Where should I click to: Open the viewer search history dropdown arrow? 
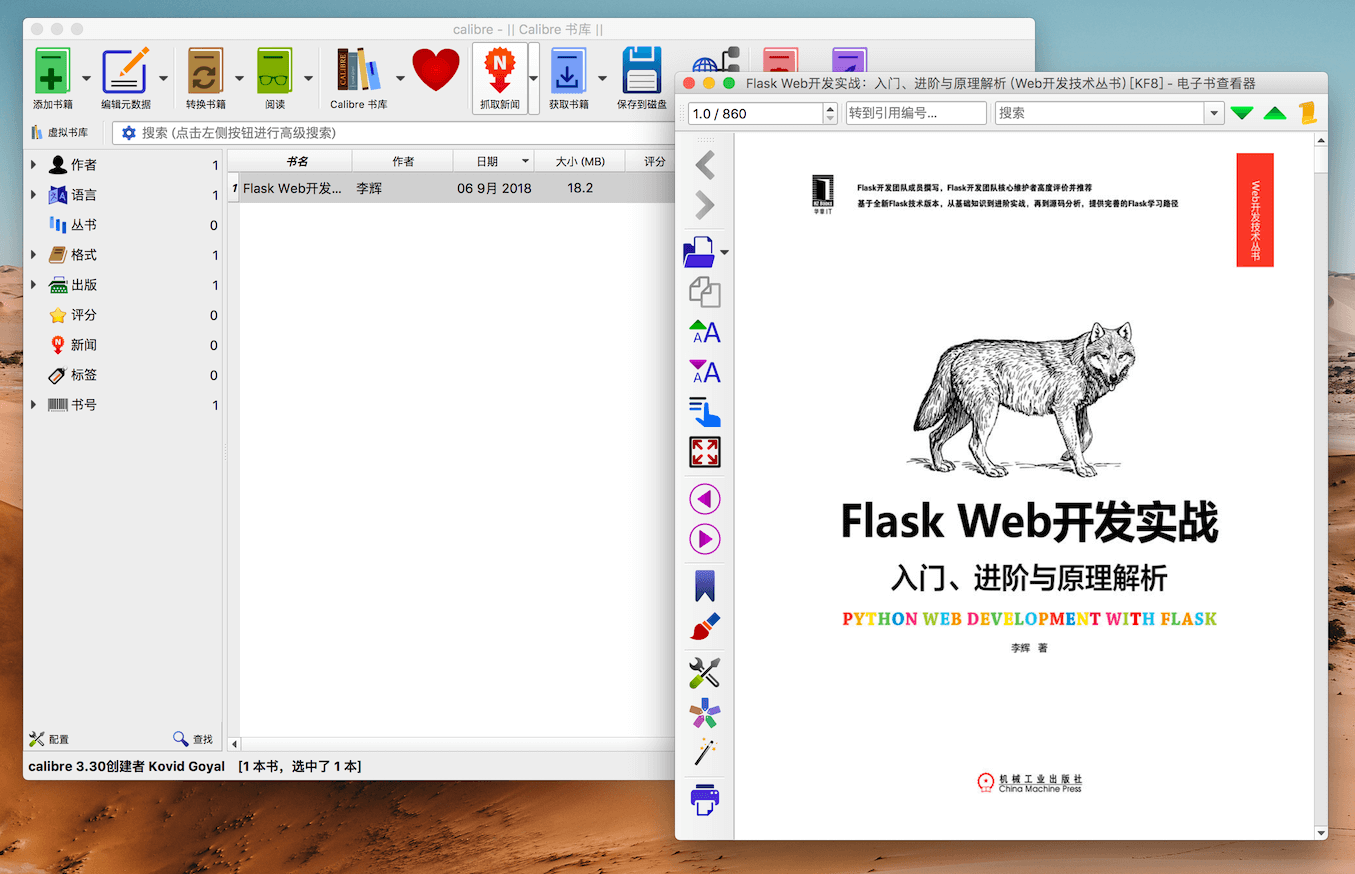(x=1214, y=113)
